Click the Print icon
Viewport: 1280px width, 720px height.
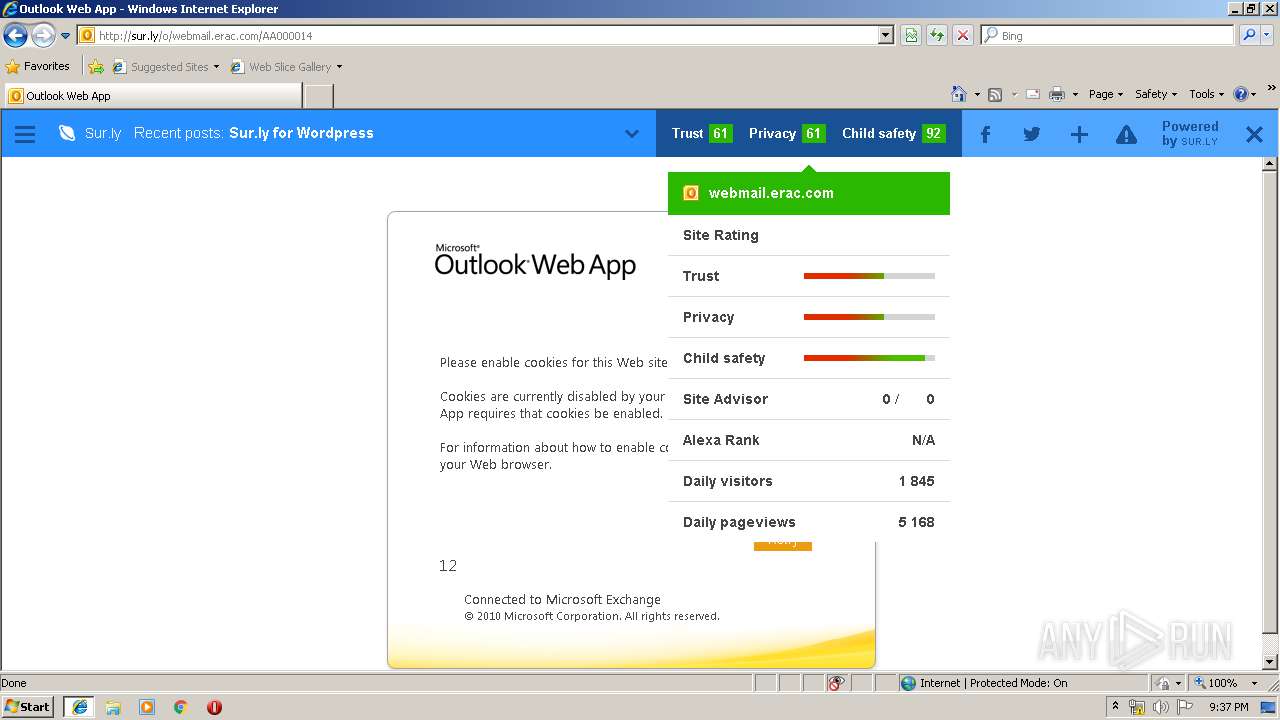pyautogui.click(x=1057, y=94)
